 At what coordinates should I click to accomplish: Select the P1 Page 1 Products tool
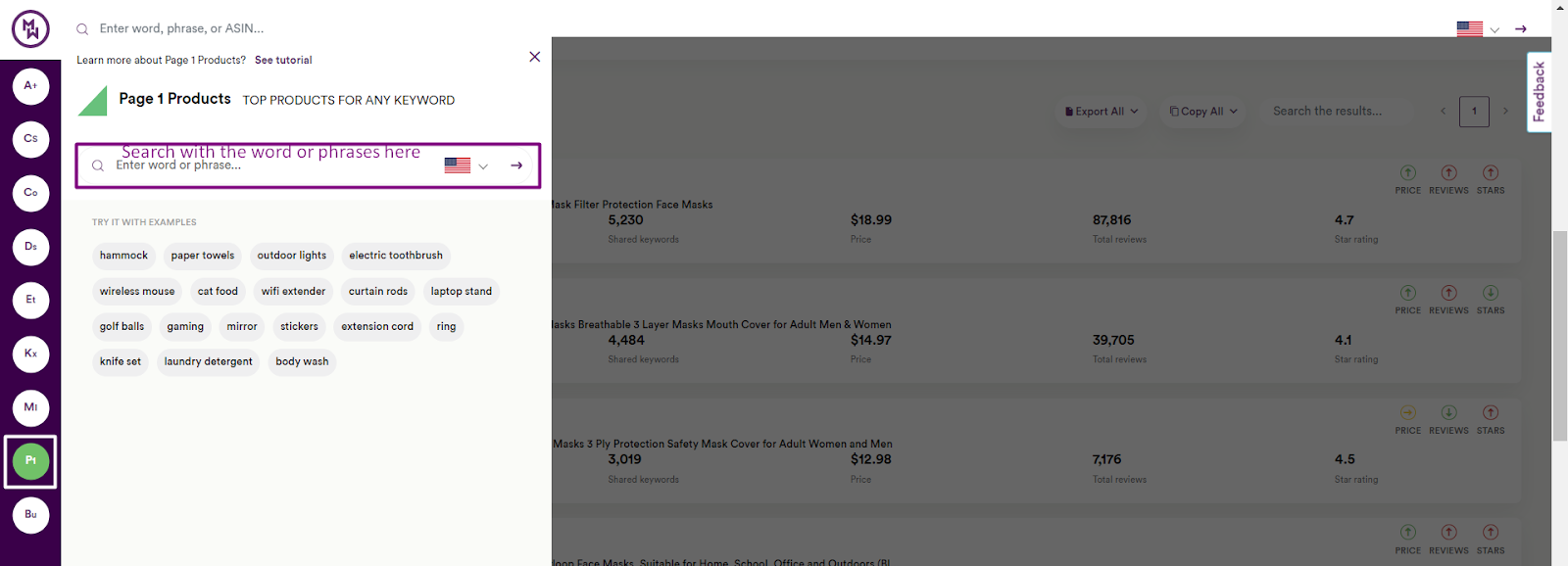pyautogui.click(x=30, y=461)
